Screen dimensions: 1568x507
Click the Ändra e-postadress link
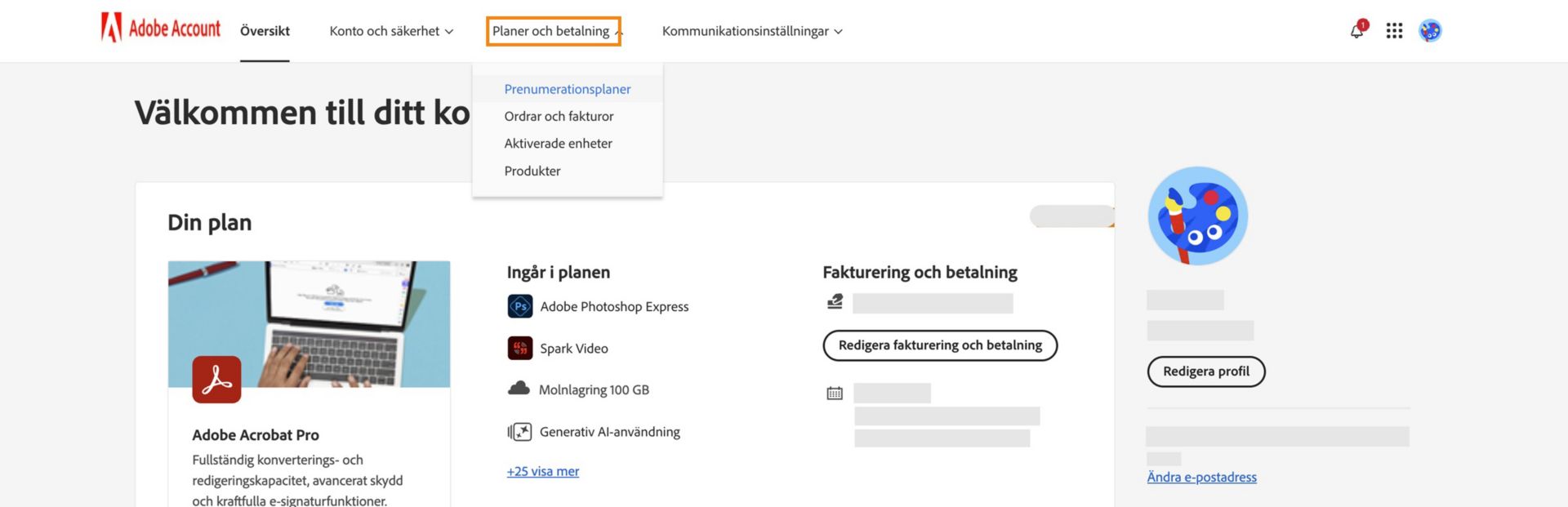[x=1201, y=477]
